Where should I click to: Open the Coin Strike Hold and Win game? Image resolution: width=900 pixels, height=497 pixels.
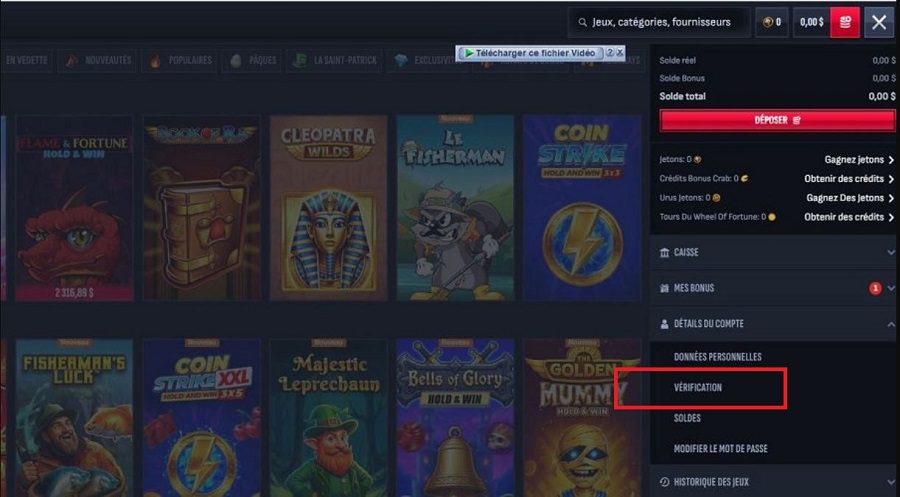click(582, 208)
